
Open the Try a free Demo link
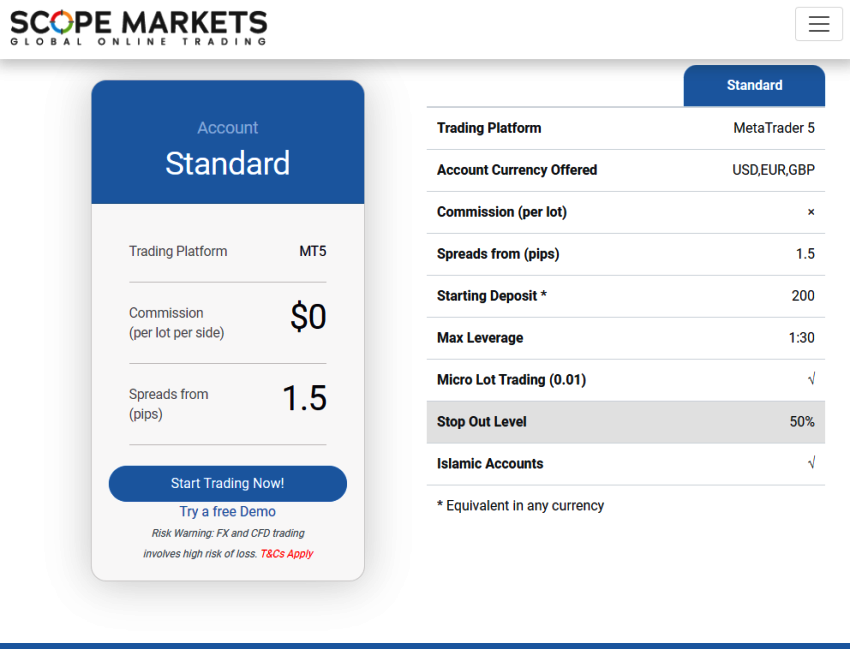[228, 511]
